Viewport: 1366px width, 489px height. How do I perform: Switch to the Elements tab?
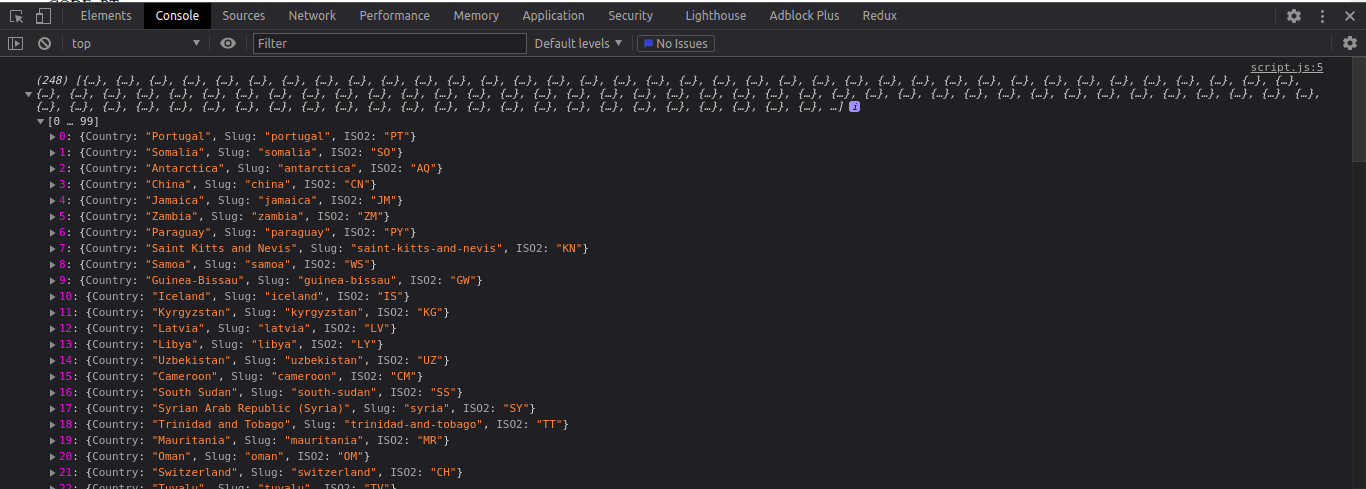106,16
